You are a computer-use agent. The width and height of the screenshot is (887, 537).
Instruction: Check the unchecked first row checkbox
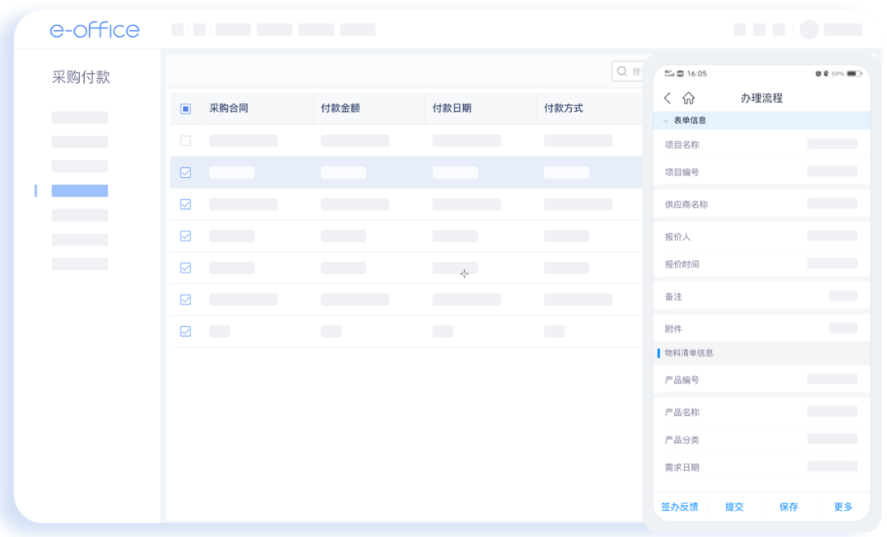[x=185, y=141]
